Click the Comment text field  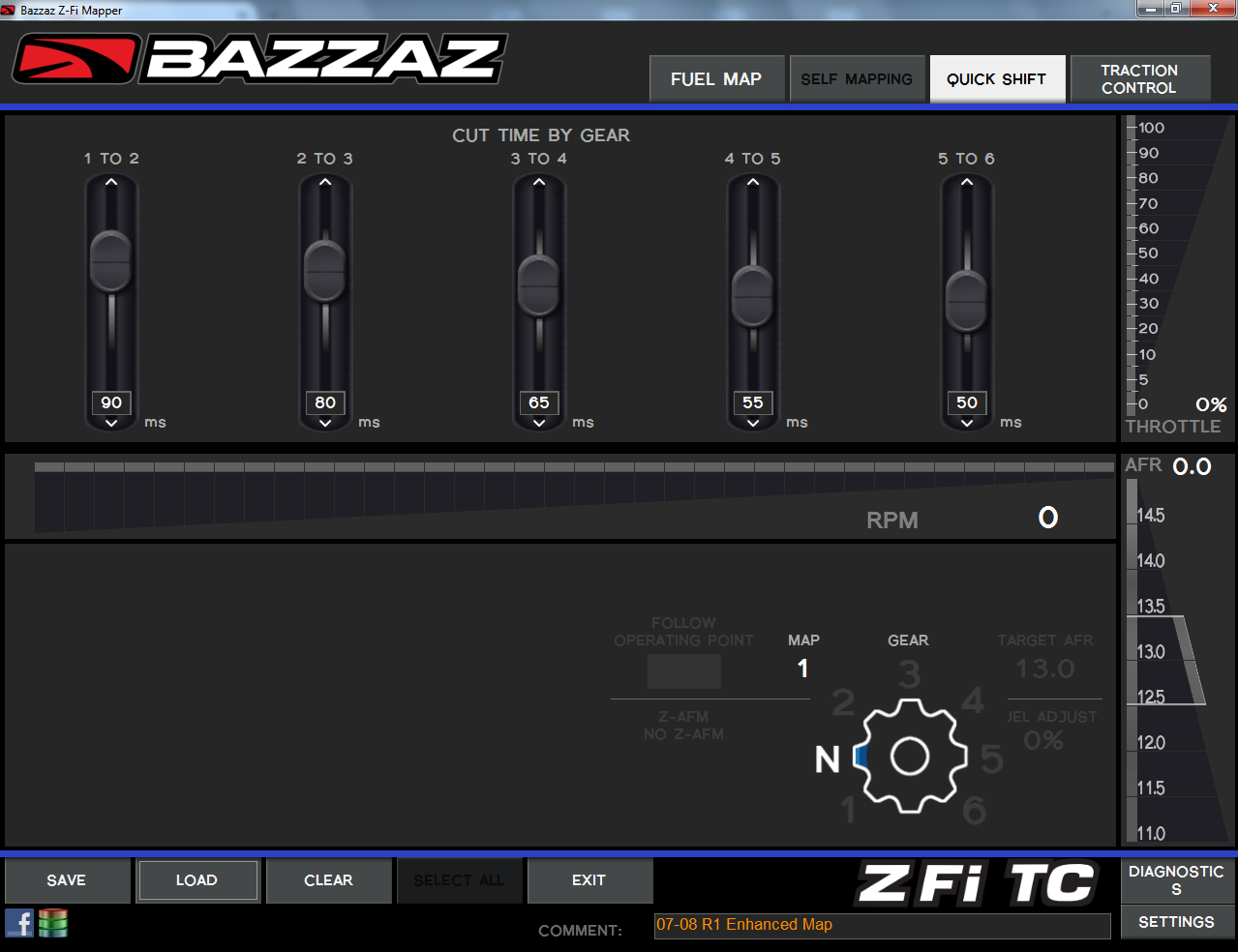[882, 925]
